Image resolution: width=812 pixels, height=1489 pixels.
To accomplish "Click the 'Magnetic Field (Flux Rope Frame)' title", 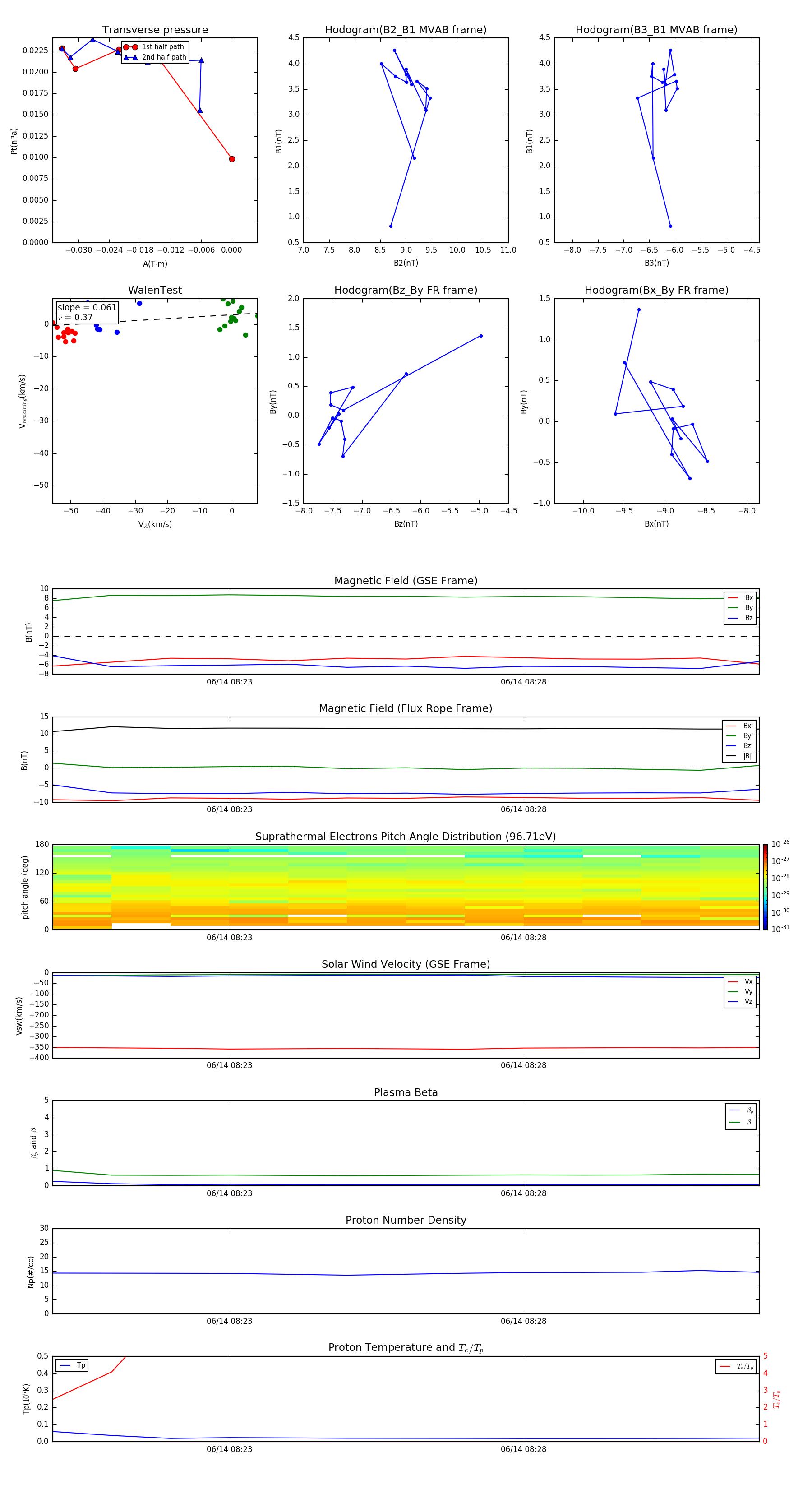I will click(x=406, y=709).
